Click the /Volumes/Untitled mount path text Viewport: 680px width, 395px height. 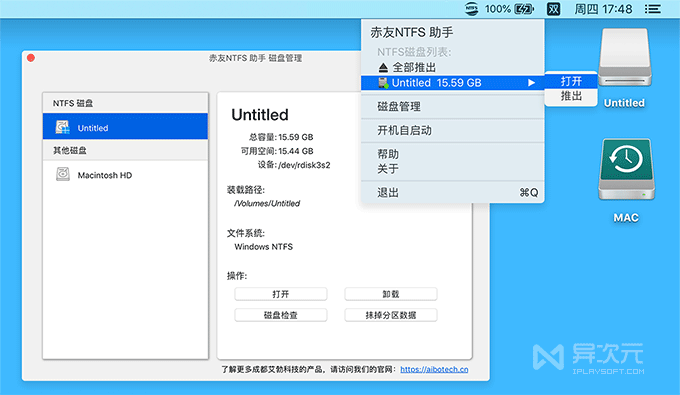pos(267,203)
